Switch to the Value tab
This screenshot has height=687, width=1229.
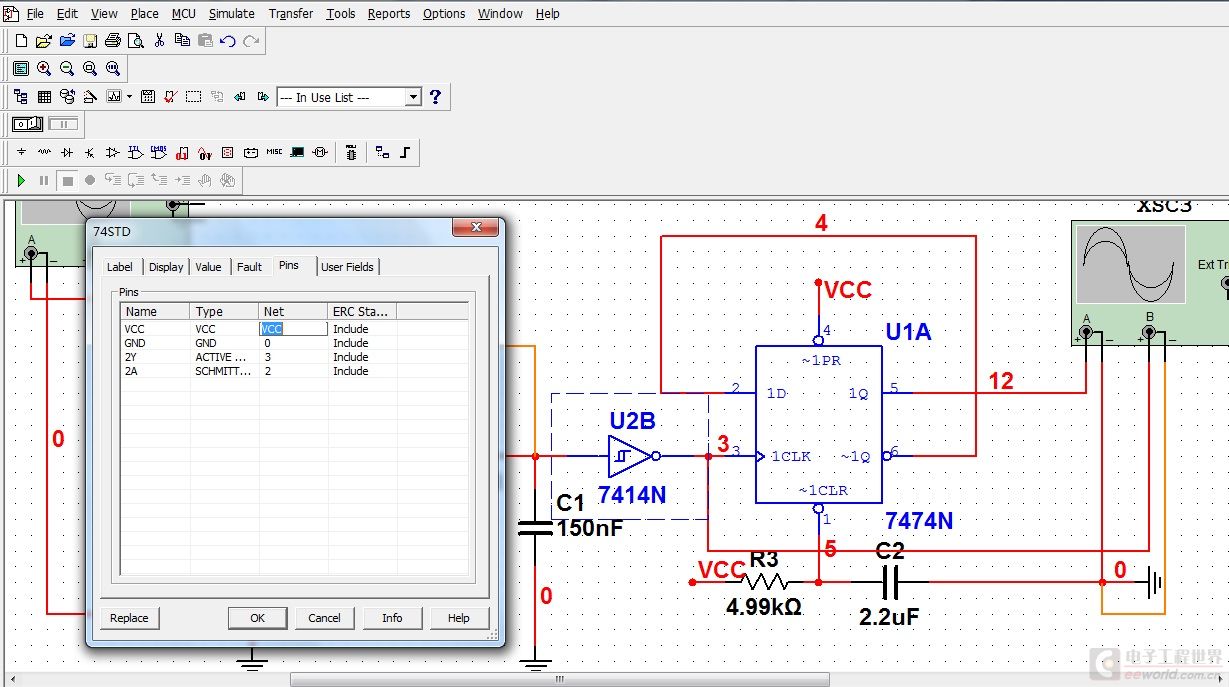(x=209, y=267)
